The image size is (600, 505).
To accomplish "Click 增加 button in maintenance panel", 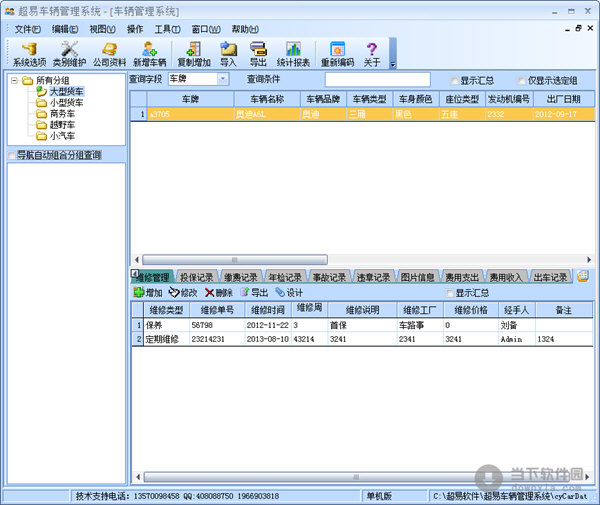I will tap(147, 293).
